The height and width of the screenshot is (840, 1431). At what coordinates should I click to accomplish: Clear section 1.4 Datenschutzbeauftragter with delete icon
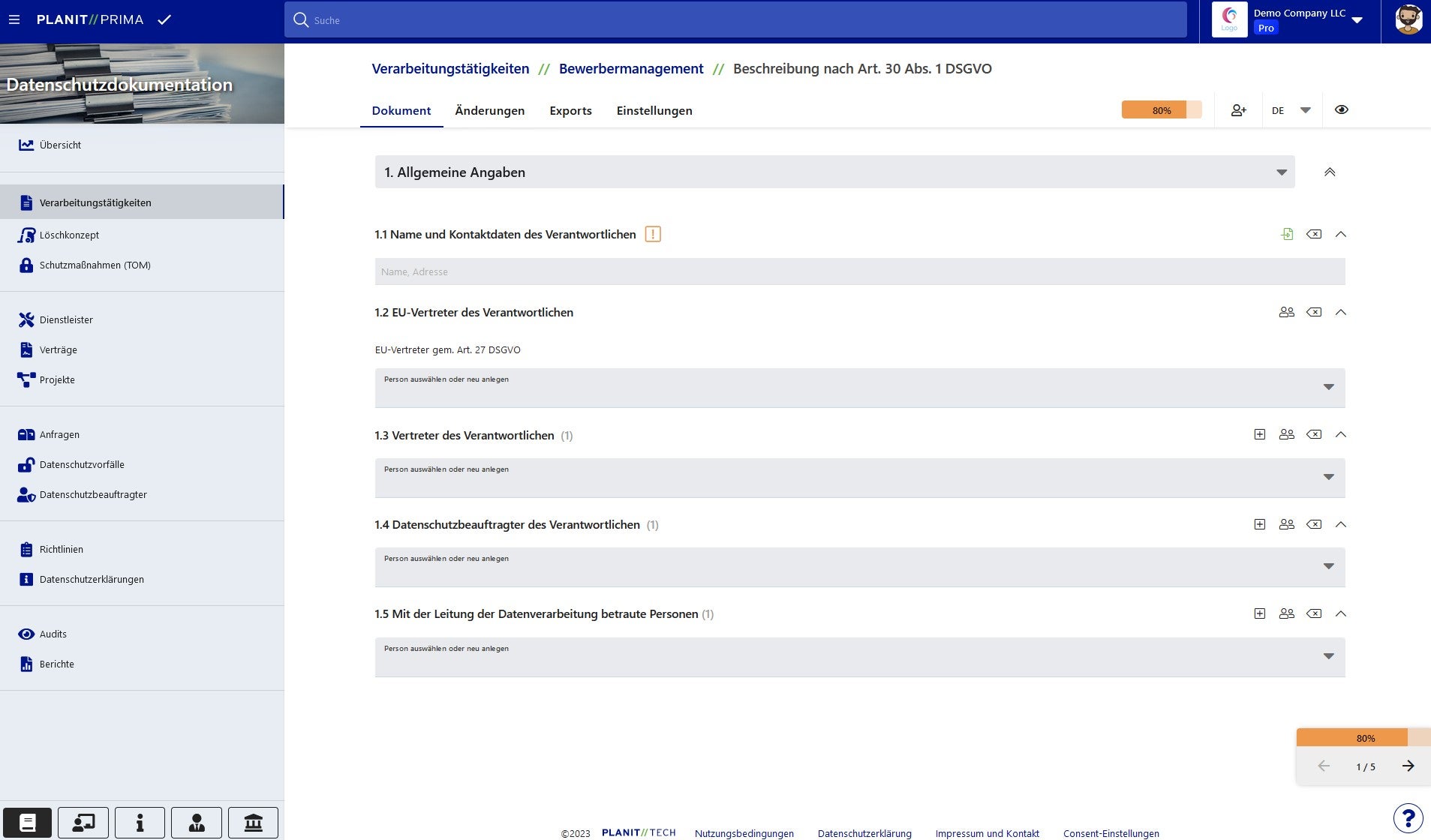[1314, 524]
